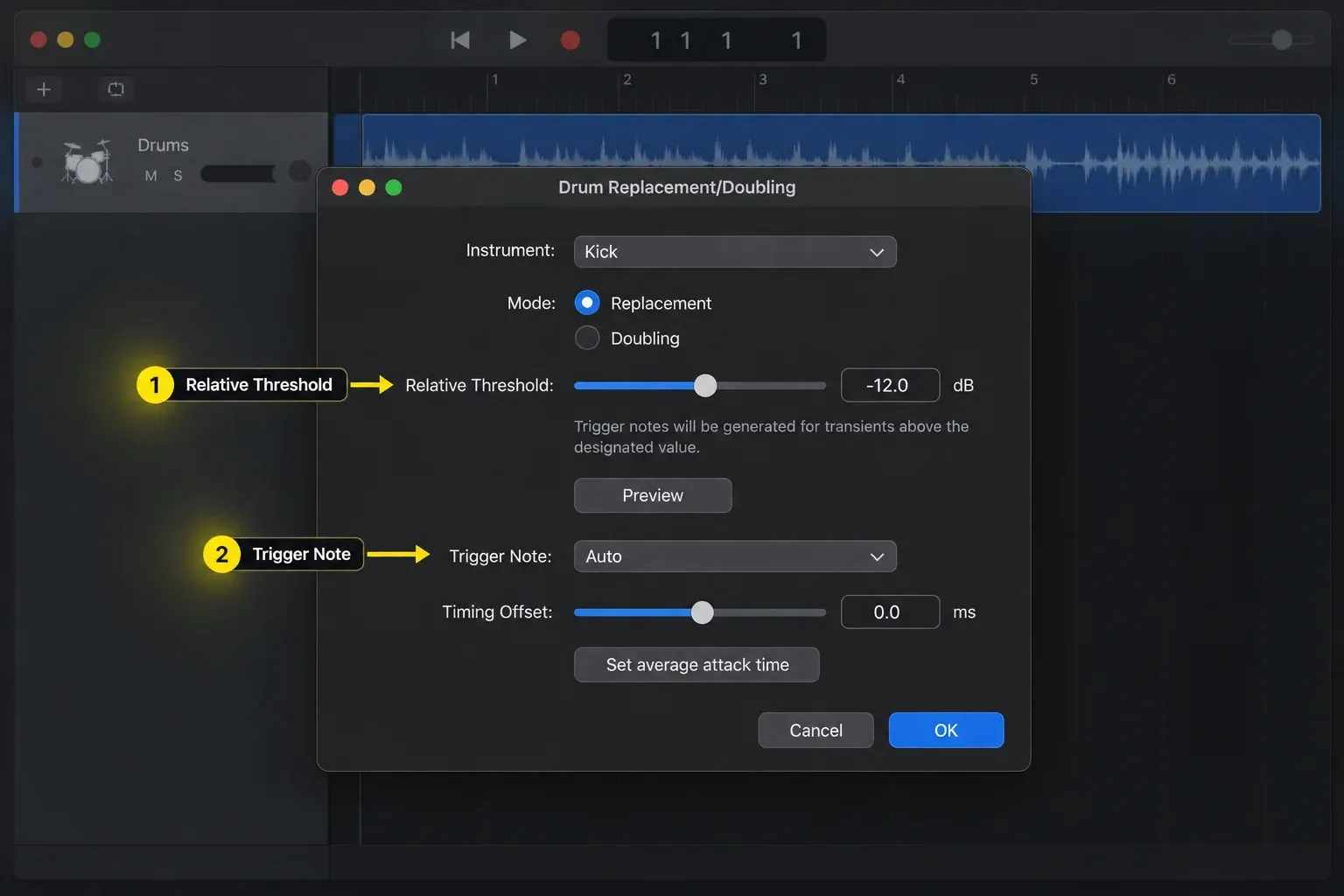Viewport: 1344px width, 896px height.
Task: Start playback with the play button
Action: coord(517,40)
